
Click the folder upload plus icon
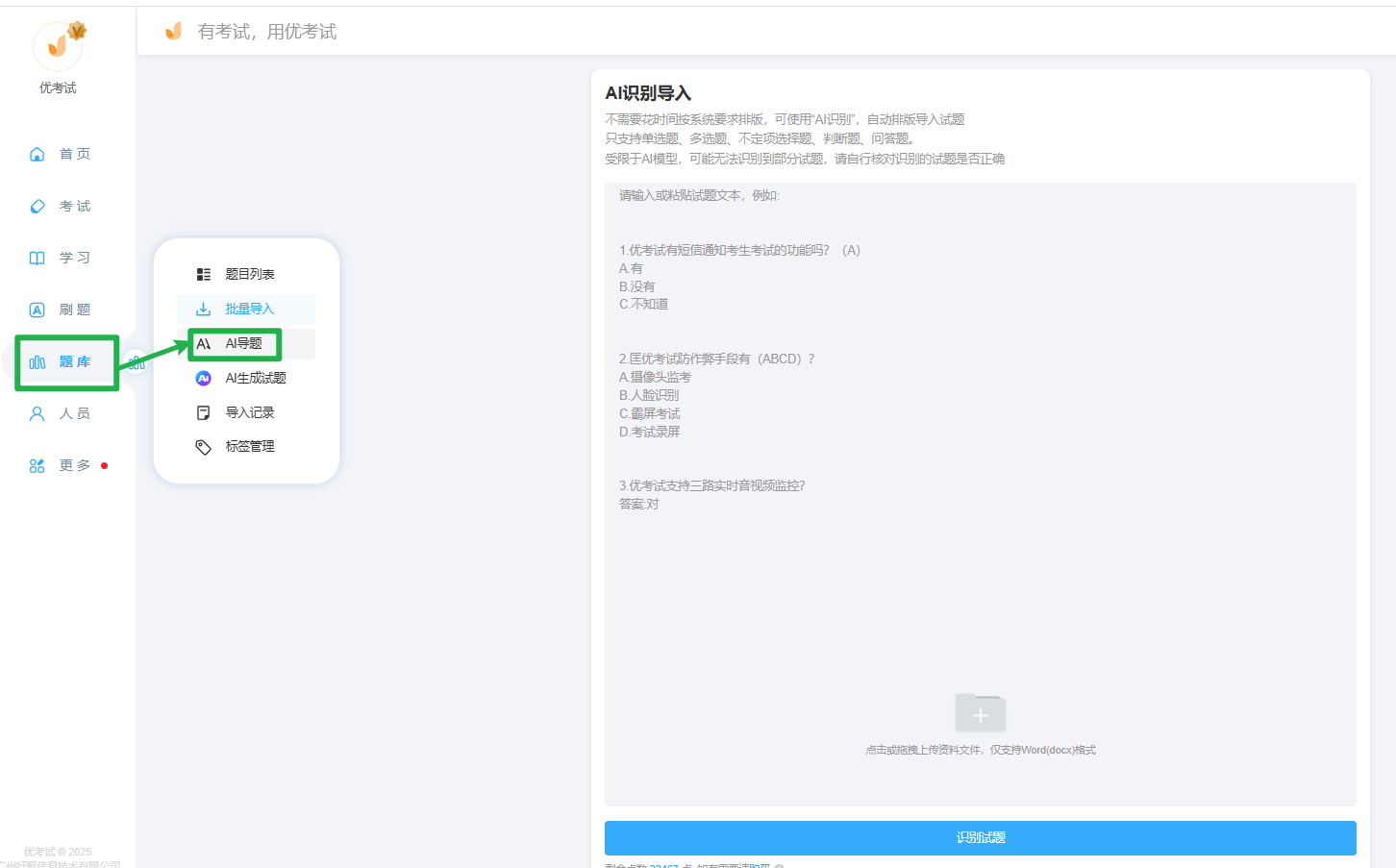pyautogui.click(x=980, y=714)
